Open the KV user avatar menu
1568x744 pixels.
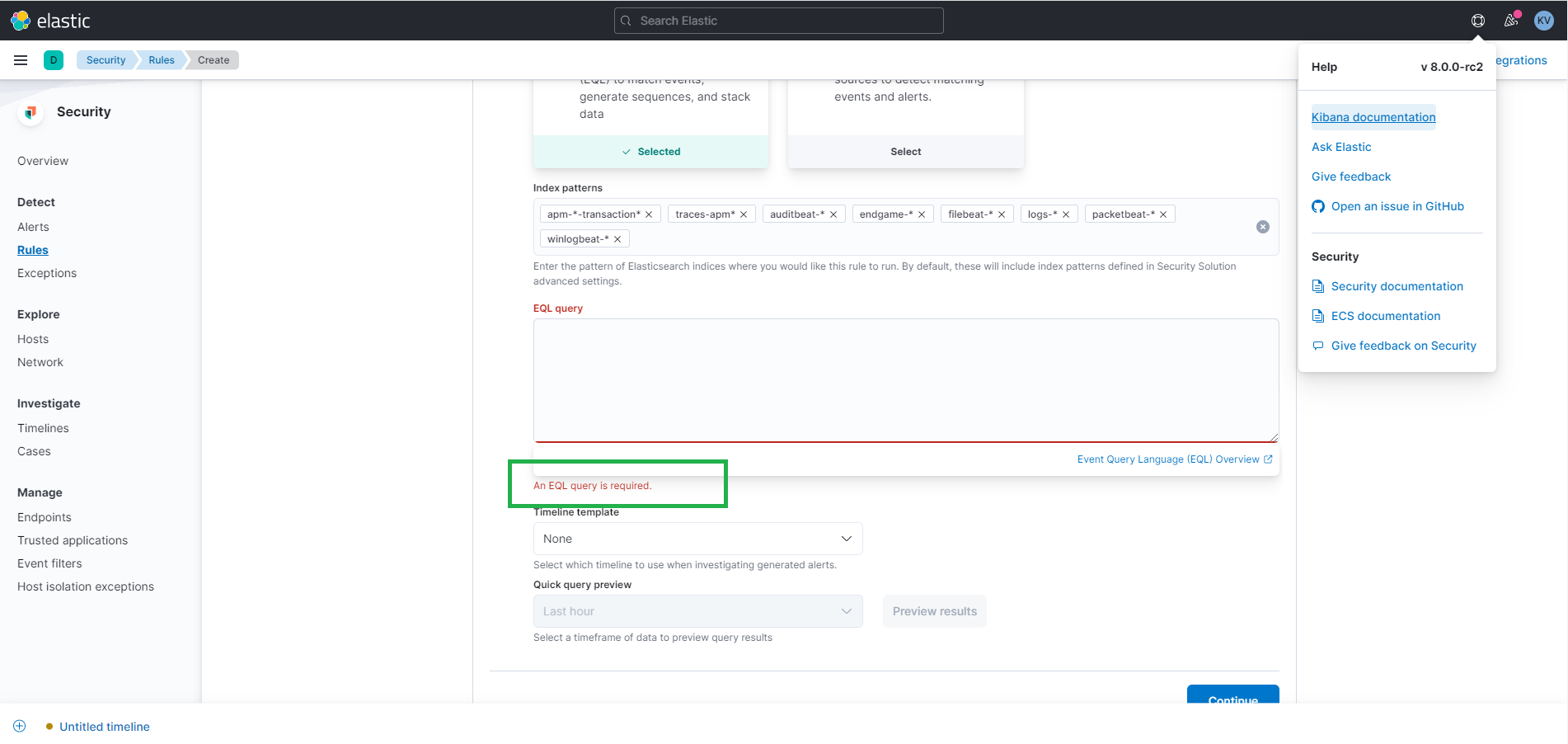(1543, 20)
